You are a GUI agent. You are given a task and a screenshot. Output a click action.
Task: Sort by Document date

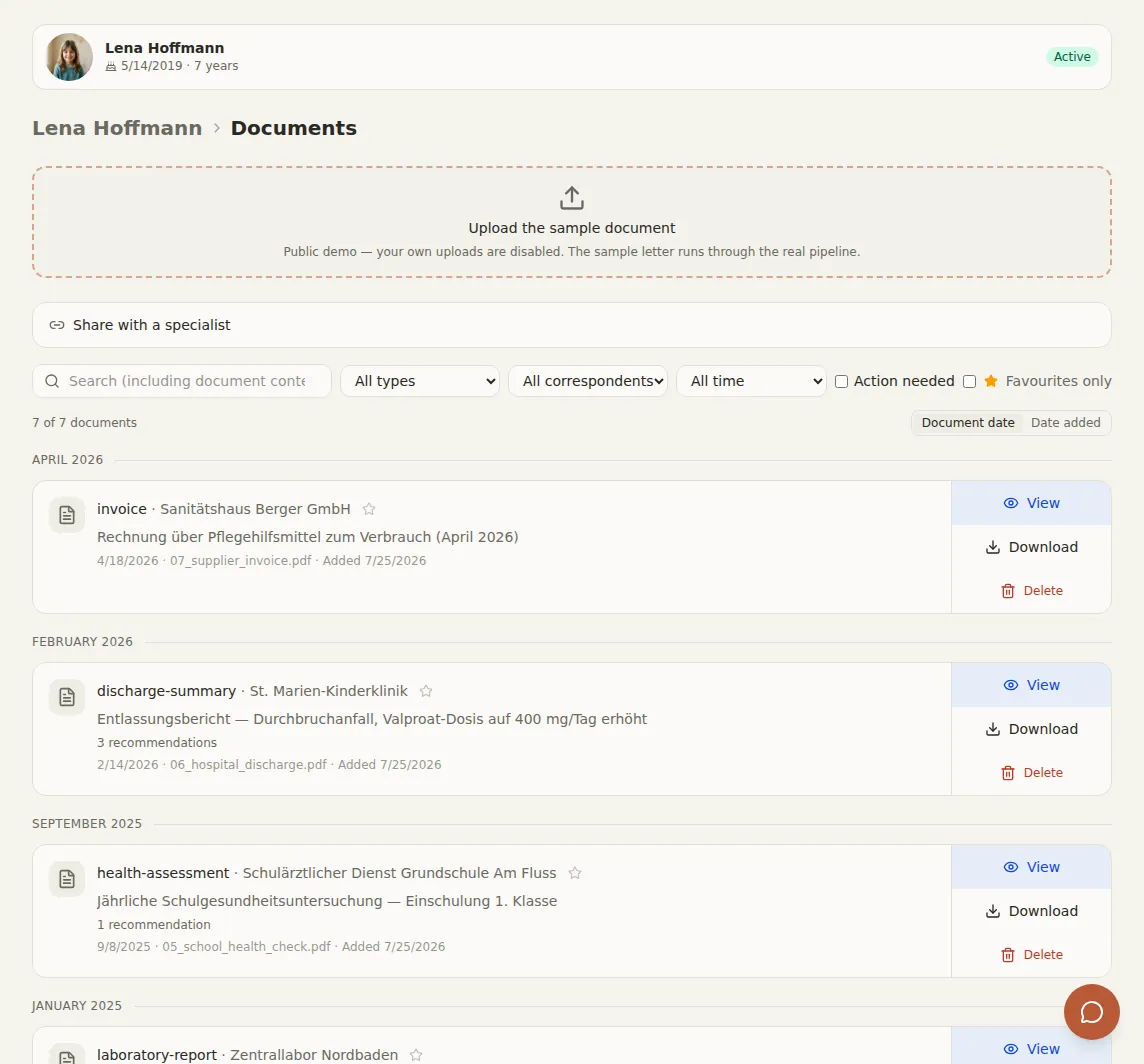(967, 423)
